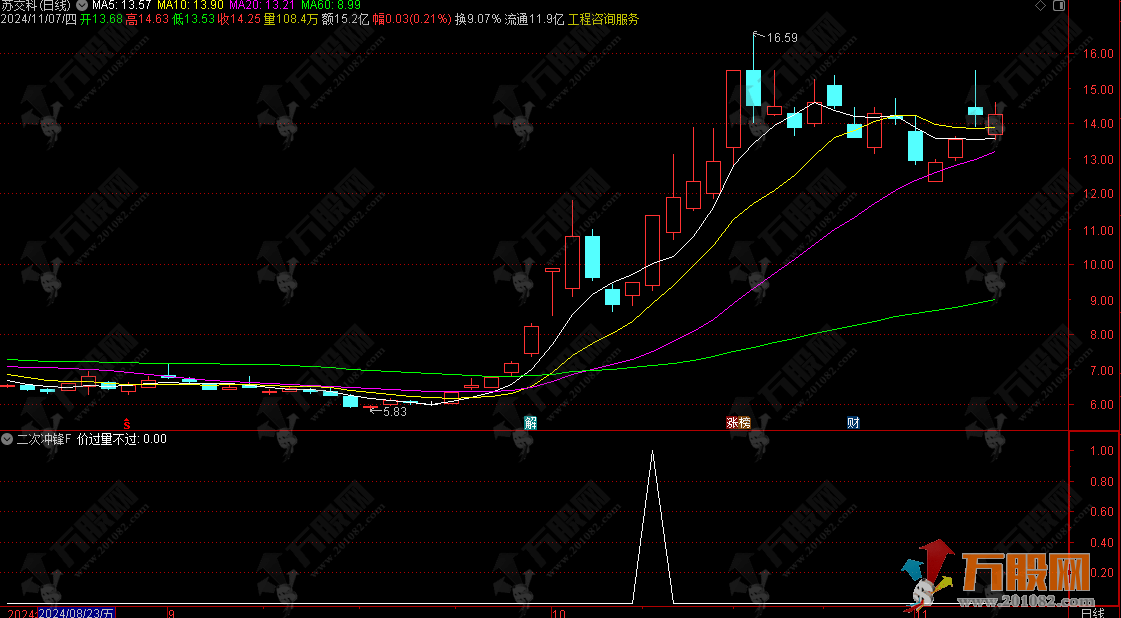Click the 1.00 indicator axis label
The width and height of the screenshot is (1121, 618).
click(1102, 451)
